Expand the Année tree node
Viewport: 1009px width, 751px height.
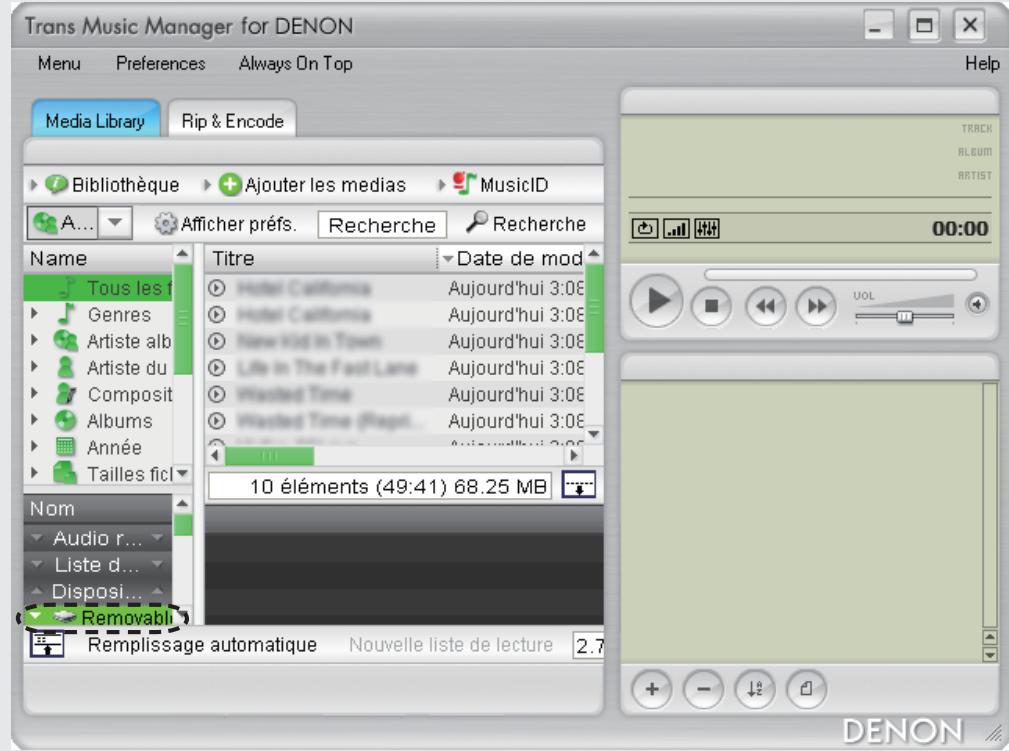click(x=35, y=447)
